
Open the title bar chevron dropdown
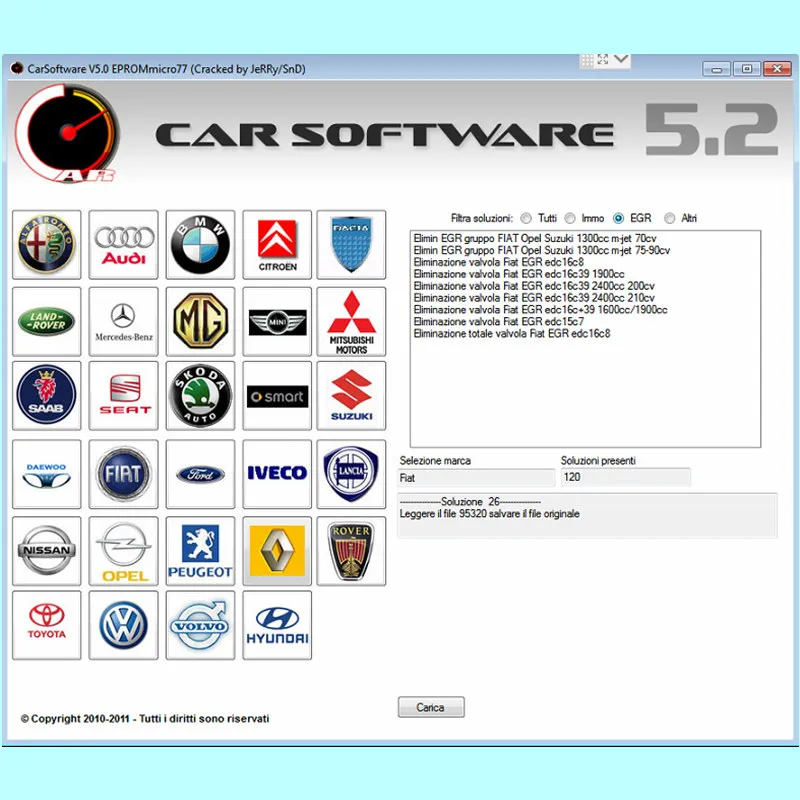(x=621, y=59)
